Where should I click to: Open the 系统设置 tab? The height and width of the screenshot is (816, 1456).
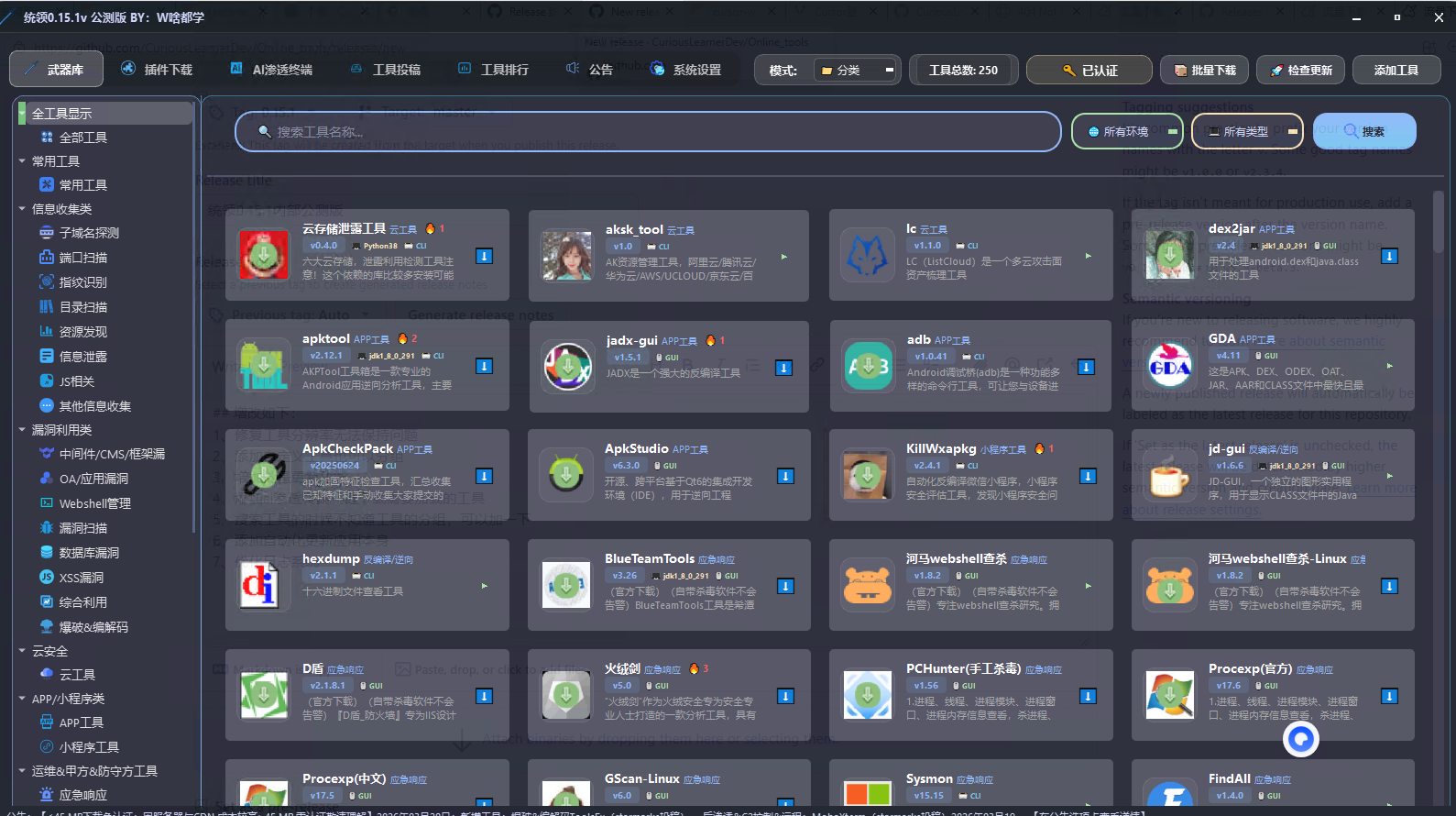[x=685, y=70]
